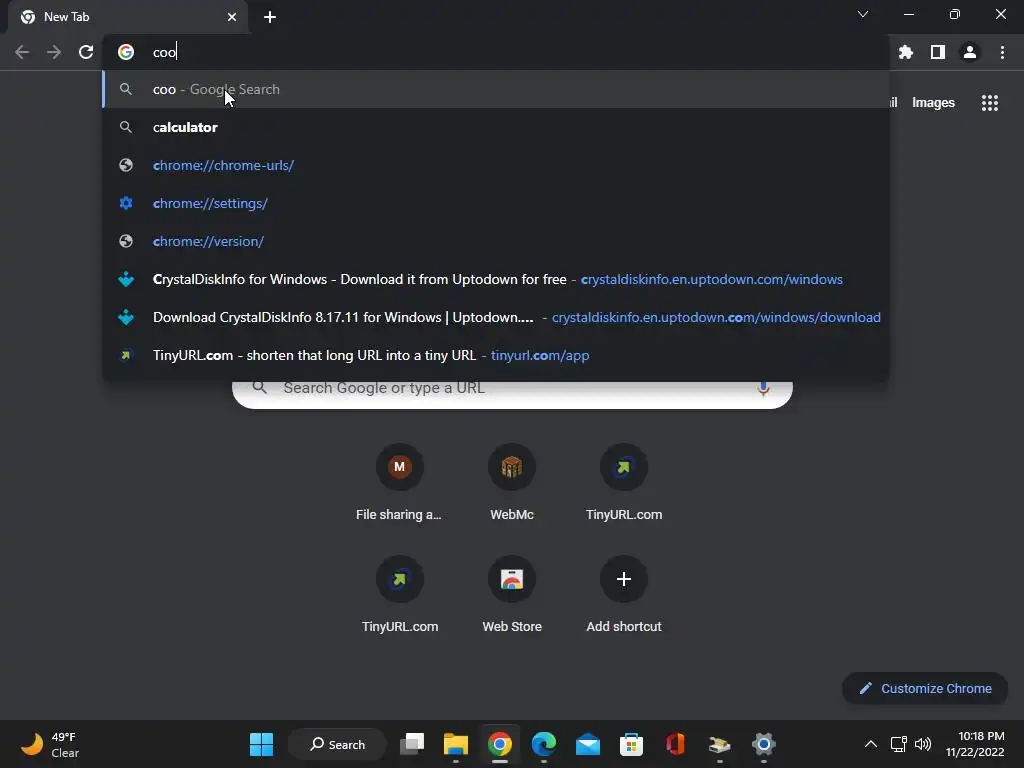Close the New Tab tab
Image resolution: width=1024 pixels, height=768 pixels.
pyautogui.click(x=232, y=17)
